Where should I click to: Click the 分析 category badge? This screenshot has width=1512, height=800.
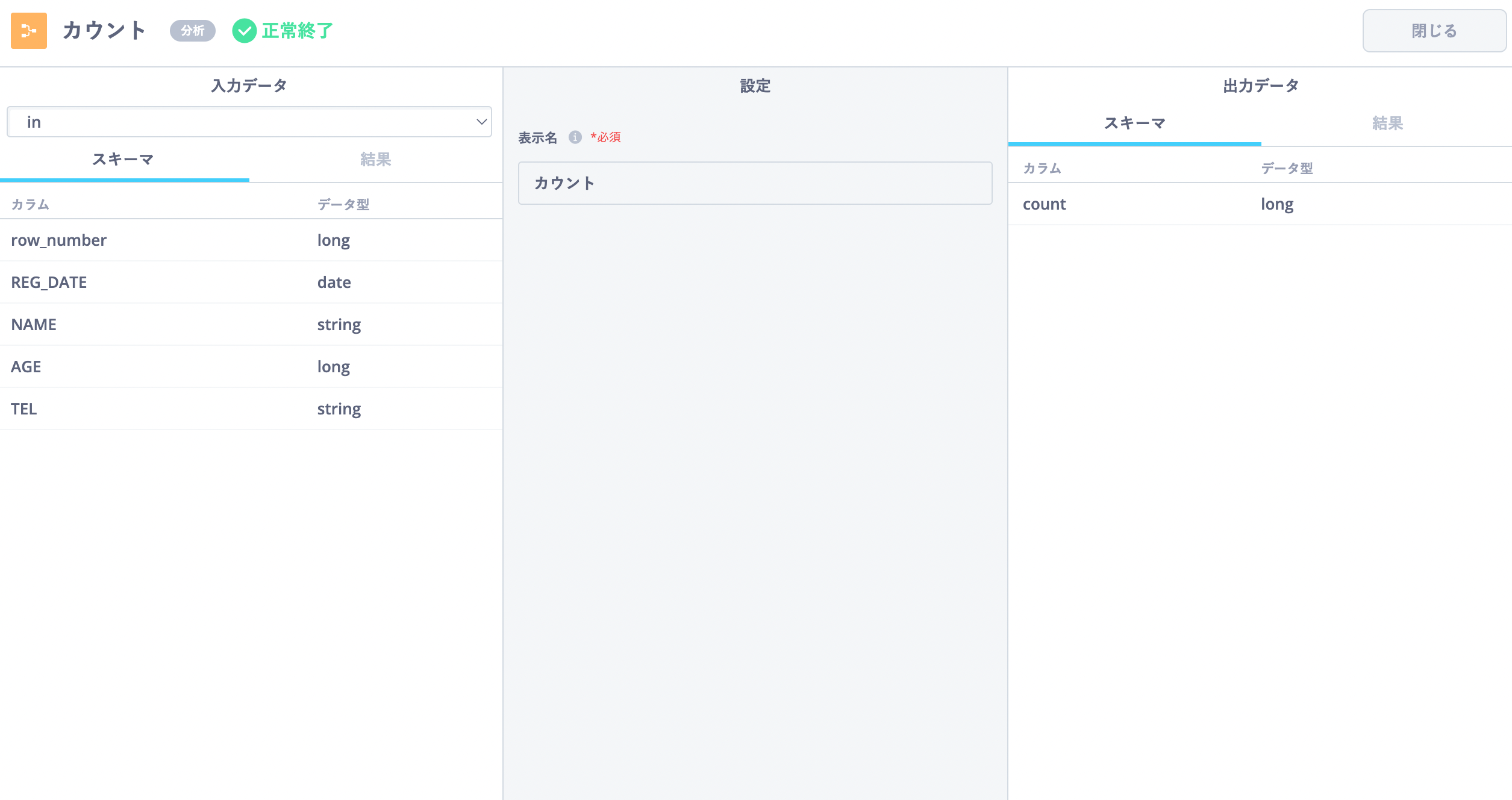click(192, 31)
